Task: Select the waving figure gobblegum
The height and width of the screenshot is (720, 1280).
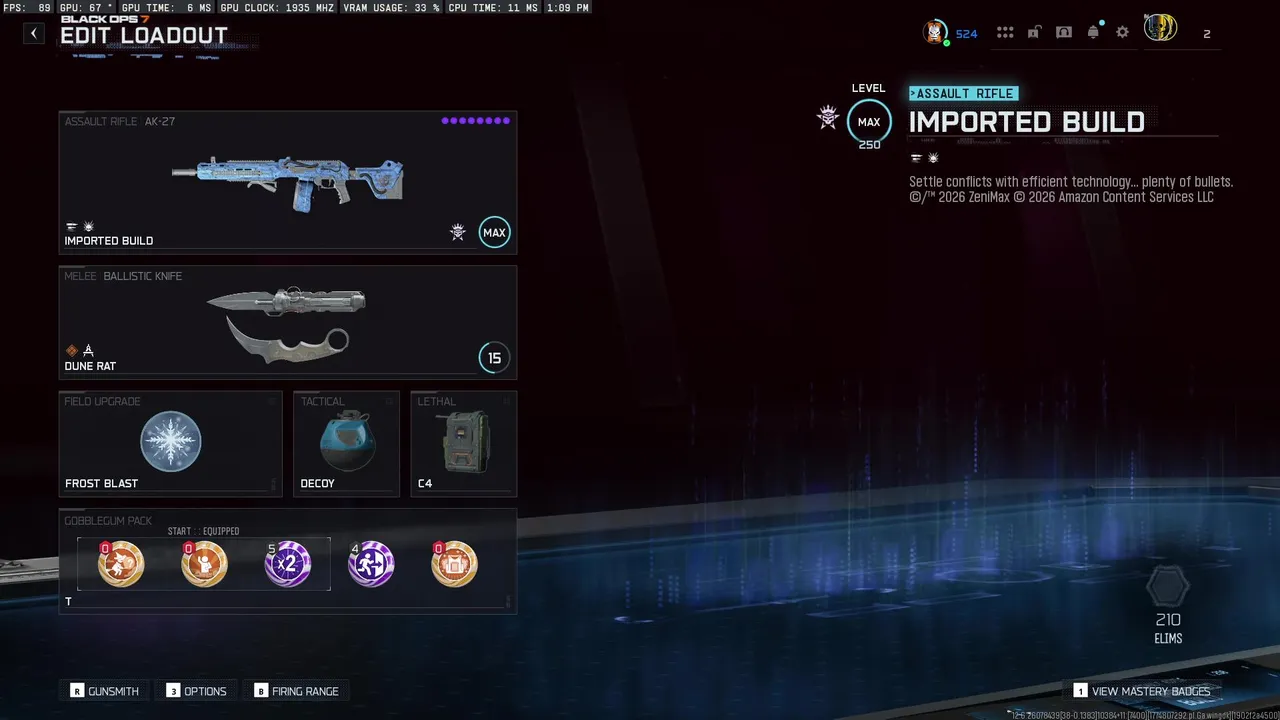Action: (204, 564)
